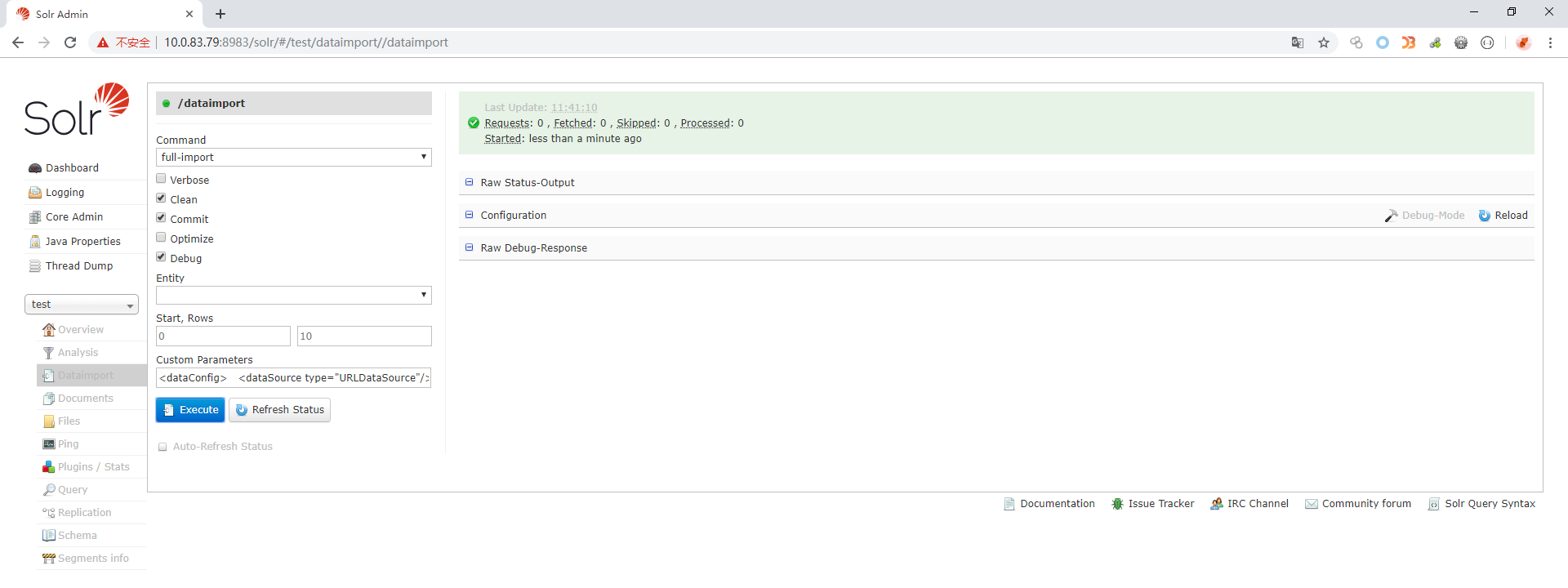Open the Ping entry
Viewport: 1568px width, 588px height.
68,444
